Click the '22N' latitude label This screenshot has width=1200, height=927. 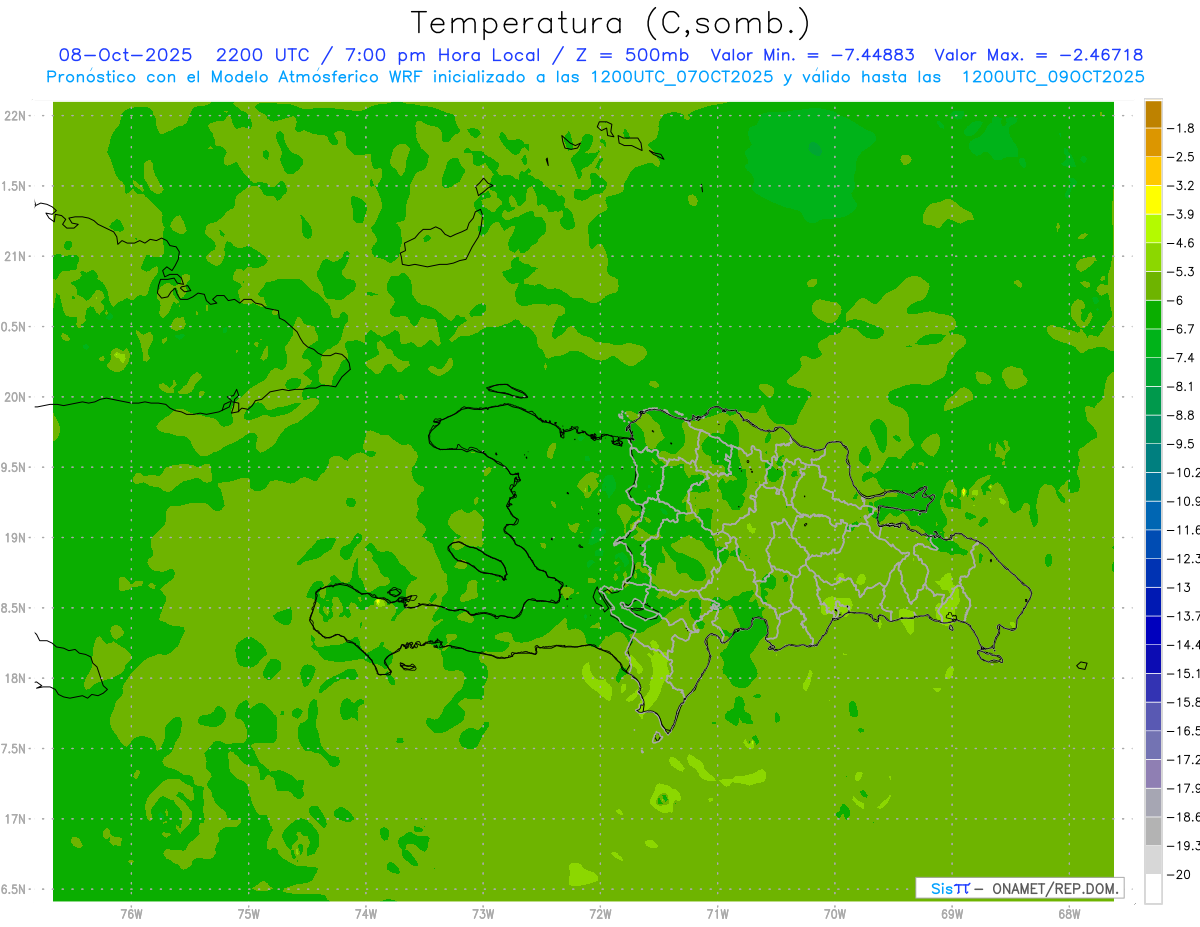coord(14,116)
